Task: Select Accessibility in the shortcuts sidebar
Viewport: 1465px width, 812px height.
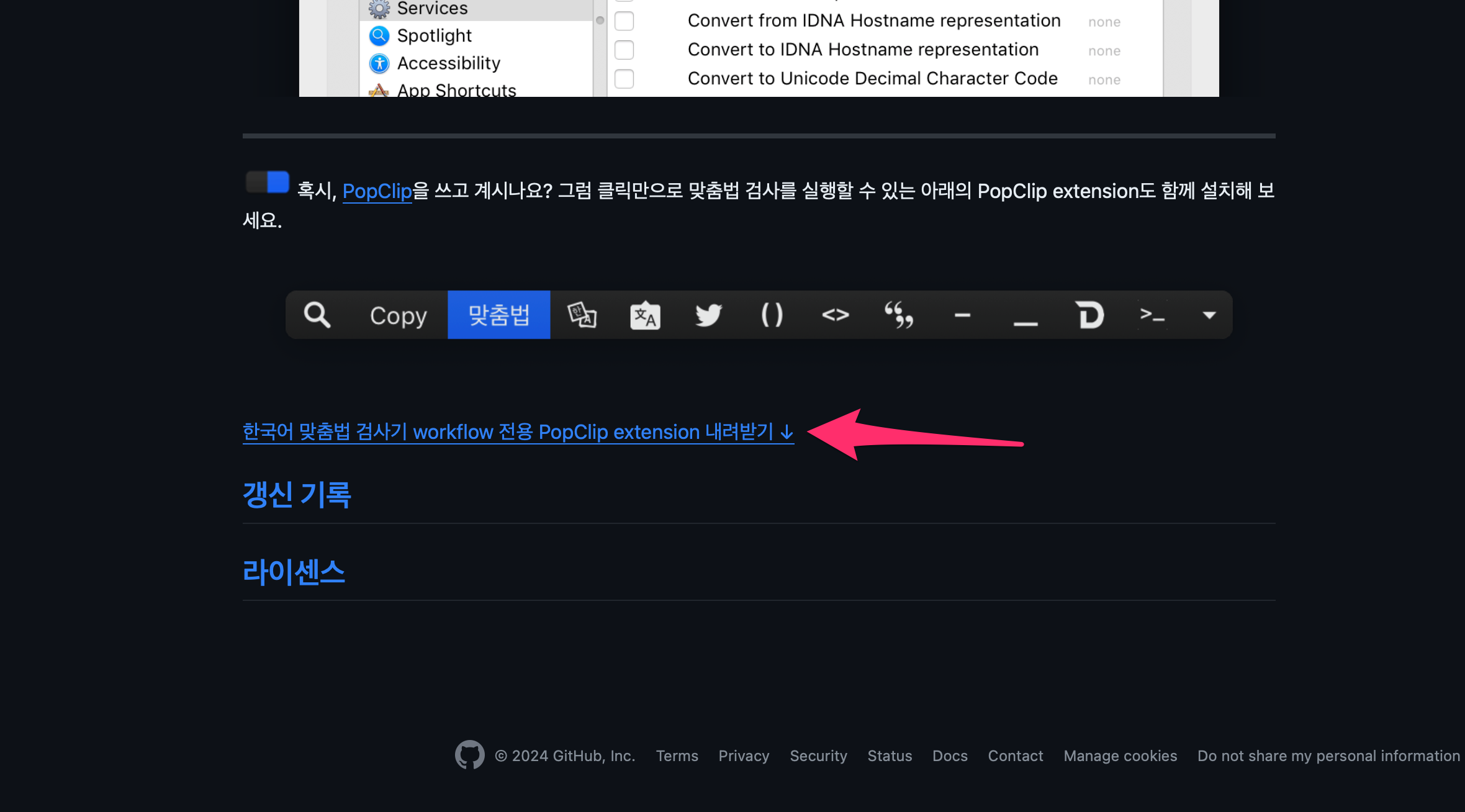Action: [x=448, y=63]
